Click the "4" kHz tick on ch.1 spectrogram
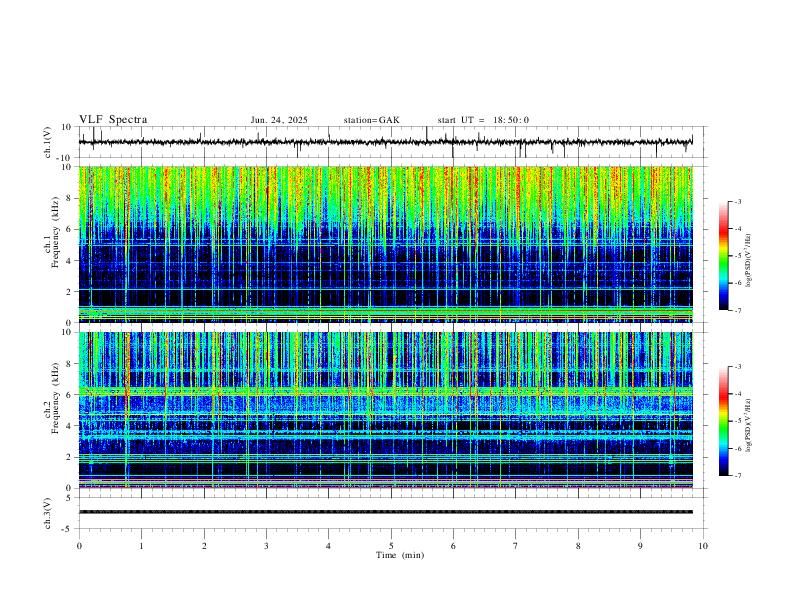The width and height of the screenshot is (792, 612). click(69, 261)
